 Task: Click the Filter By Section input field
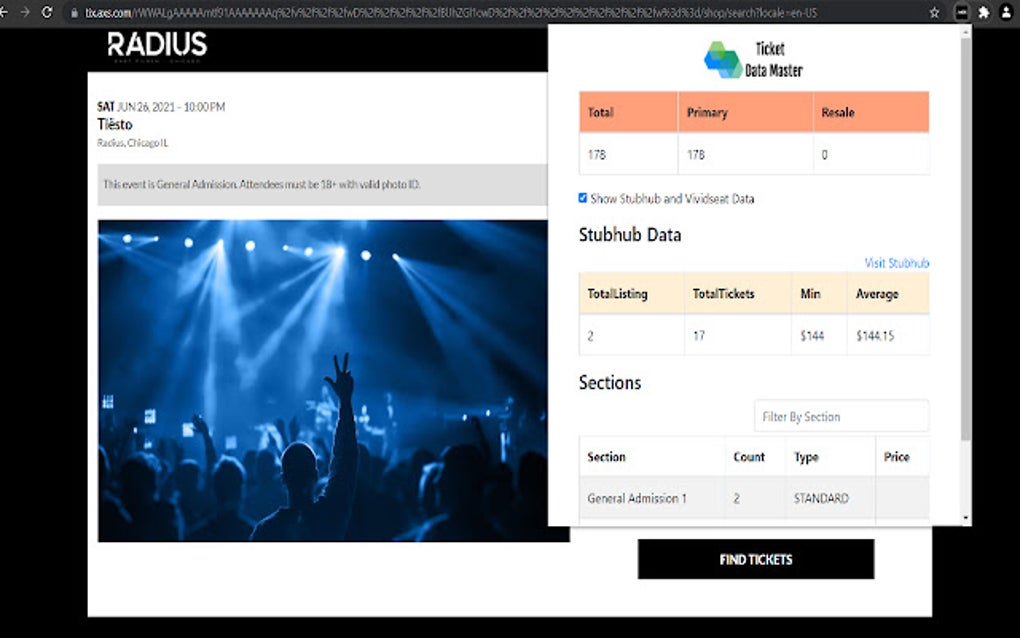[841, 416]
